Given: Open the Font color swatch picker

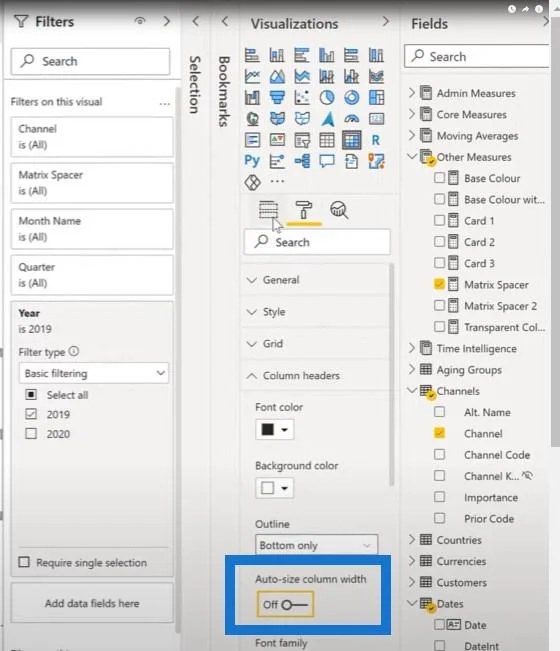Looking at the screenshot, I should click(275, 429).
